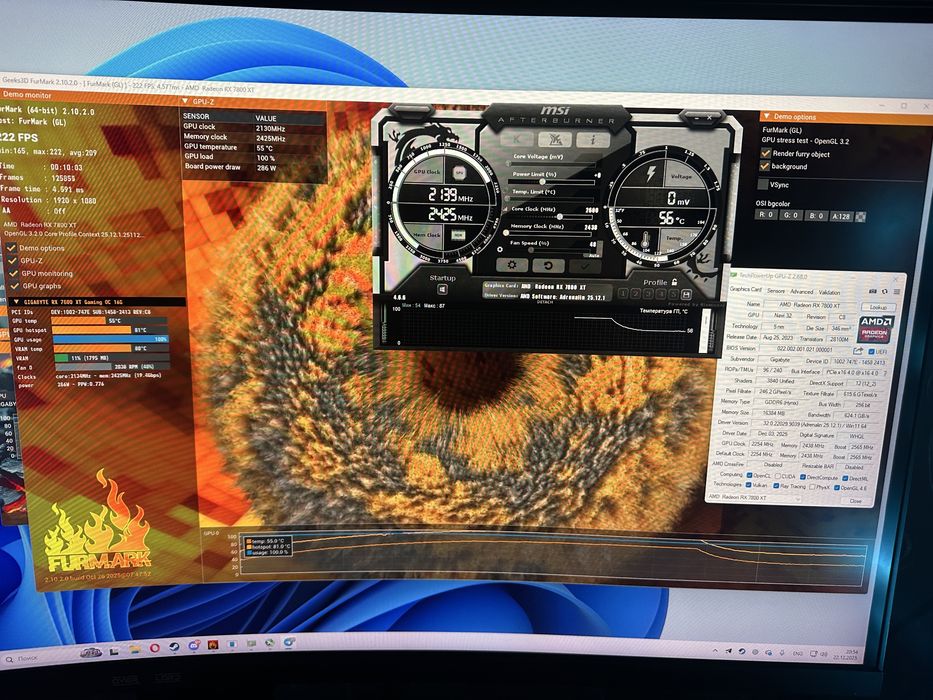Image resolution: width=933 pixels, height=700 pixels.
Task: Click DETACH under Afterburner driver info
Action: click(544, 302)
